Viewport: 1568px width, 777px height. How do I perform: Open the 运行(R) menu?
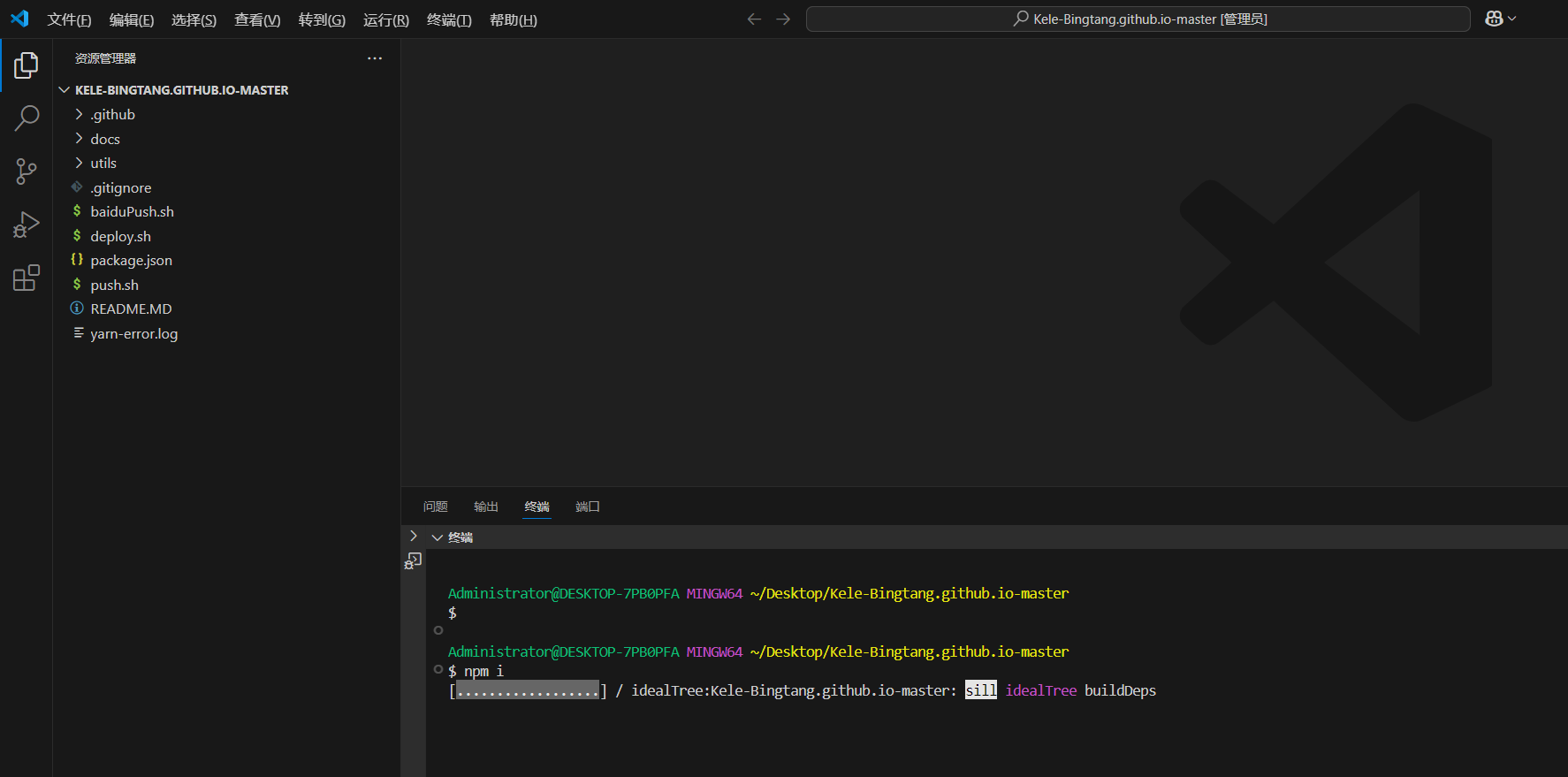pos(386,19)
